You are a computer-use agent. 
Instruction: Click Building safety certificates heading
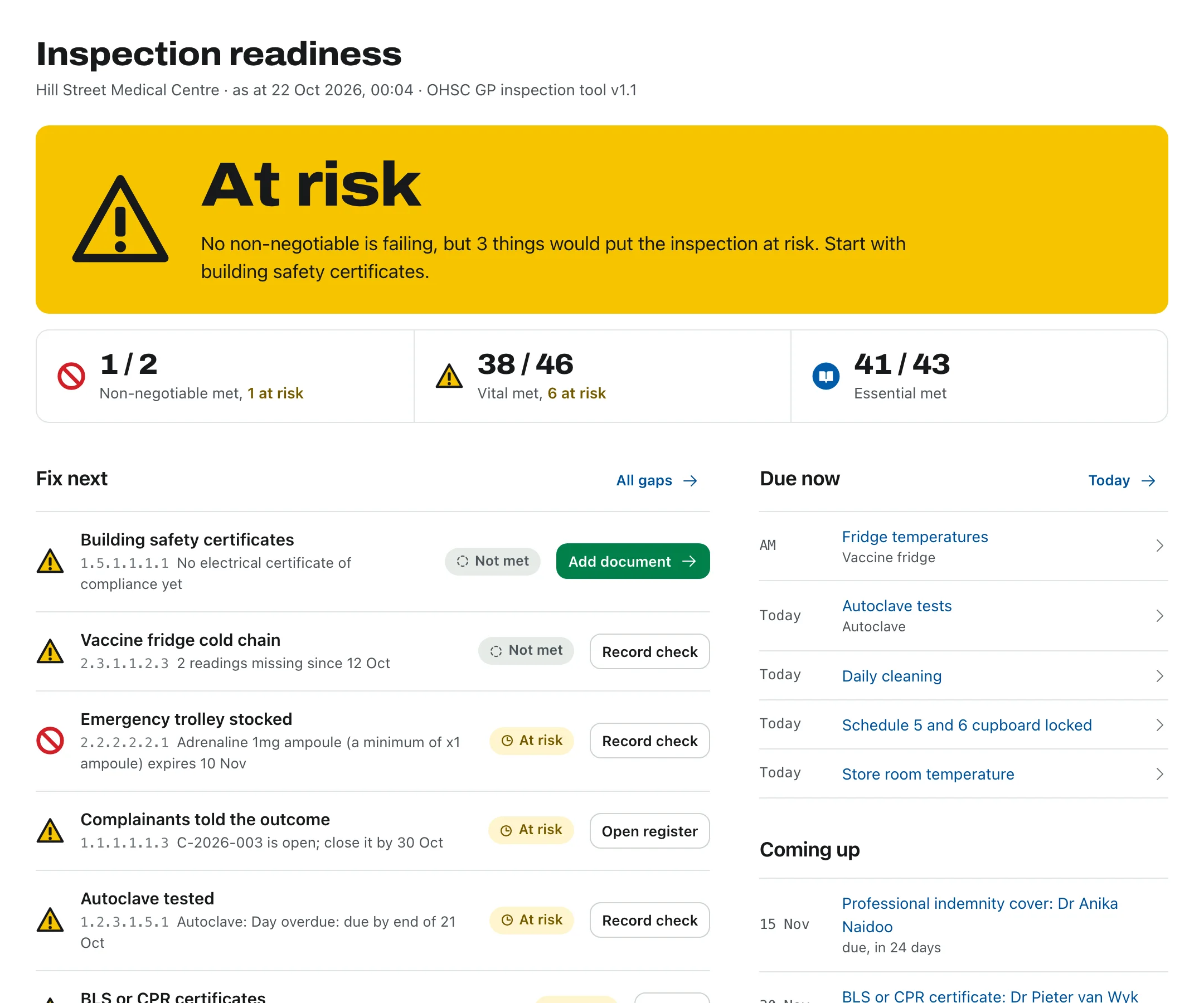187,540
